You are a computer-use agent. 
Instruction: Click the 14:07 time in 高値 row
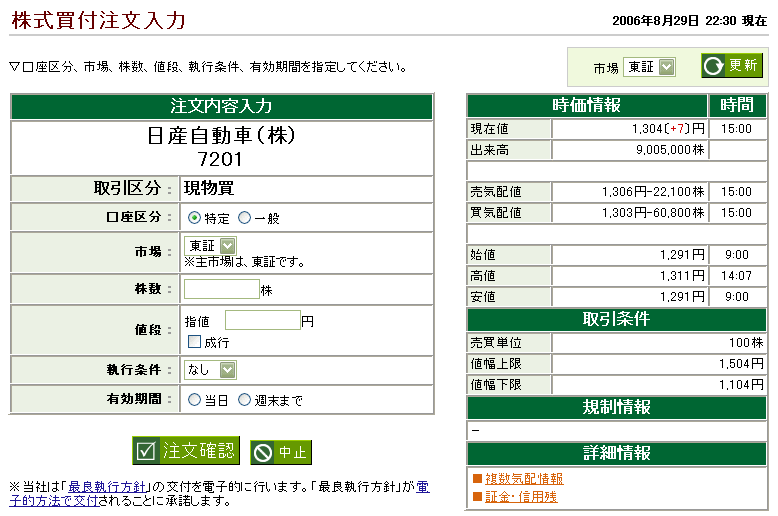(x=736, y=276)
